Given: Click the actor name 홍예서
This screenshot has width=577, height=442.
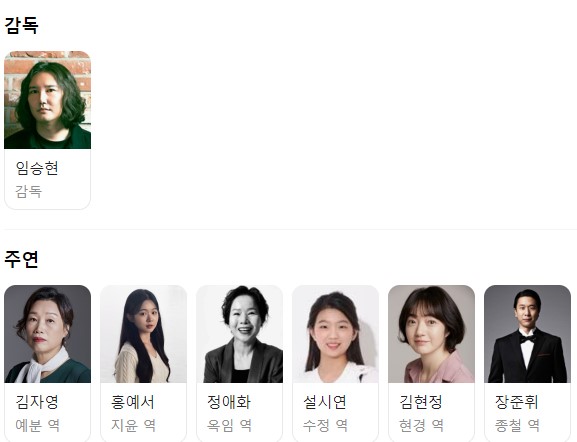Looking at the screenshot, I should pos(133,402).
